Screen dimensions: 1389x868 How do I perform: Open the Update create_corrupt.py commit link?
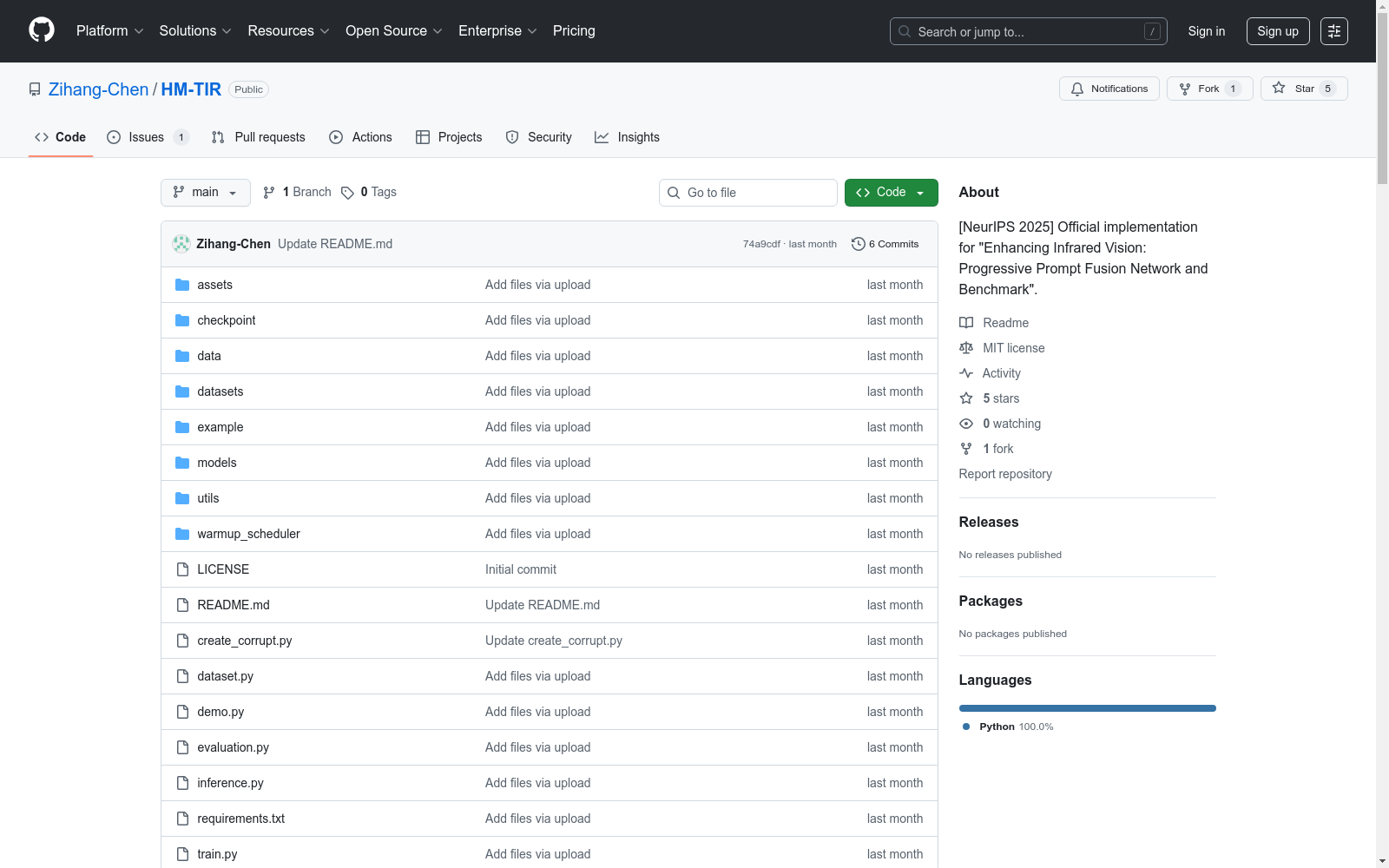coord(554,641)
